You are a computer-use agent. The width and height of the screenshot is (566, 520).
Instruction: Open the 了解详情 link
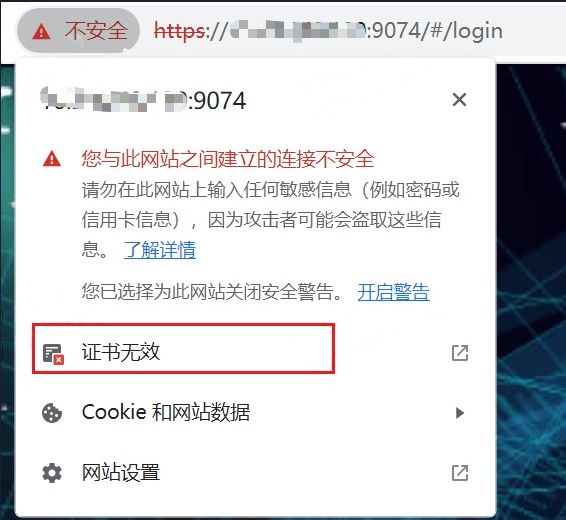(160, 250)
